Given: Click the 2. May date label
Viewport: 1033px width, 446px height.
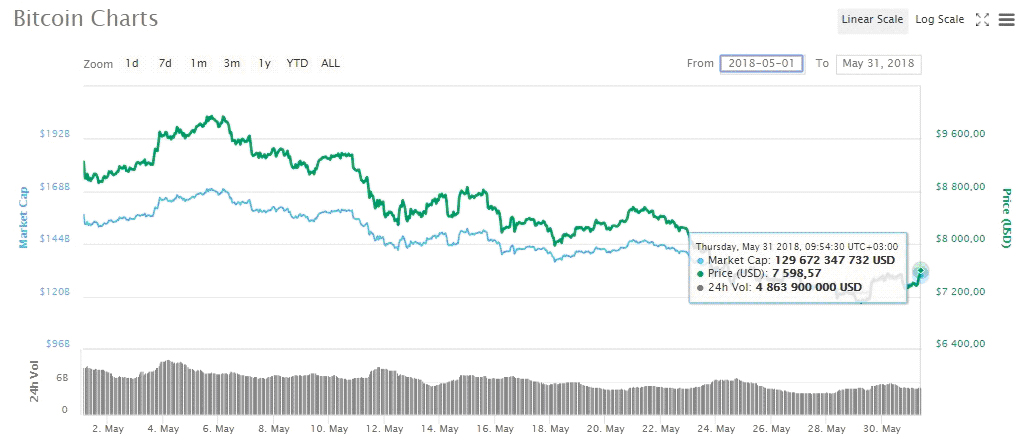Looking at the screenshot, I should 108,429.
